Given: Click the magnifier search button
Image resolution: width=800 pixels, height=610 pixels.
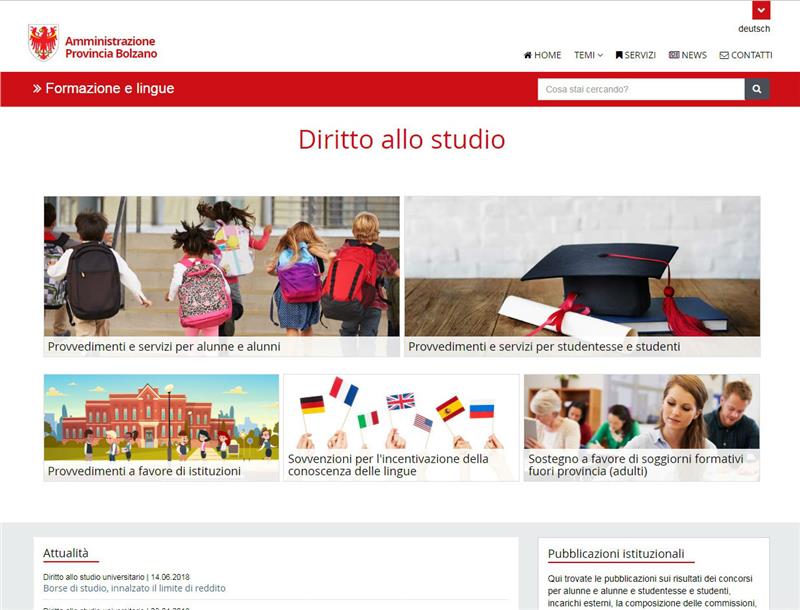Looking at the screenshot, I should tap(757, 89).
